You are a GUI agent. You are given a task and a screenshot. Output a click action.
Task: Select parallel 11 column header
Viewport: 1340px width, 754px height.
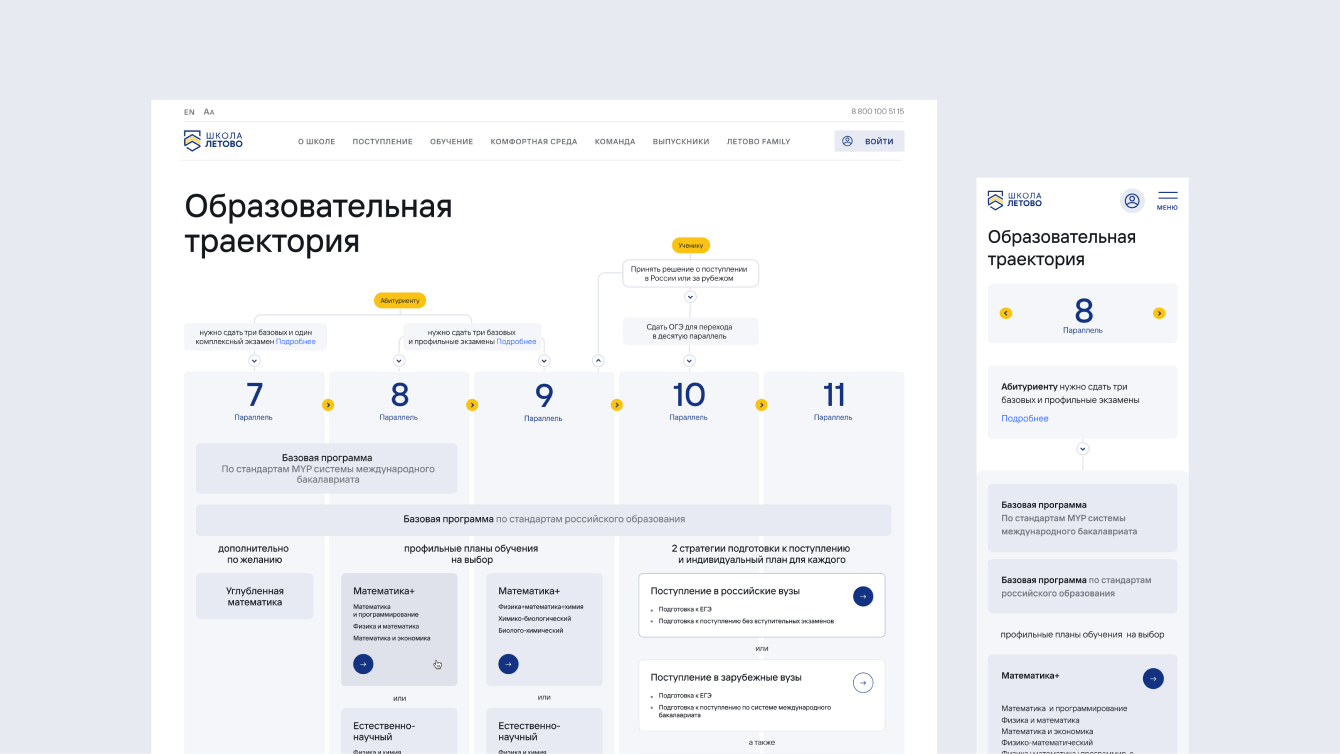pyautogui.click(x=834, y=400)
